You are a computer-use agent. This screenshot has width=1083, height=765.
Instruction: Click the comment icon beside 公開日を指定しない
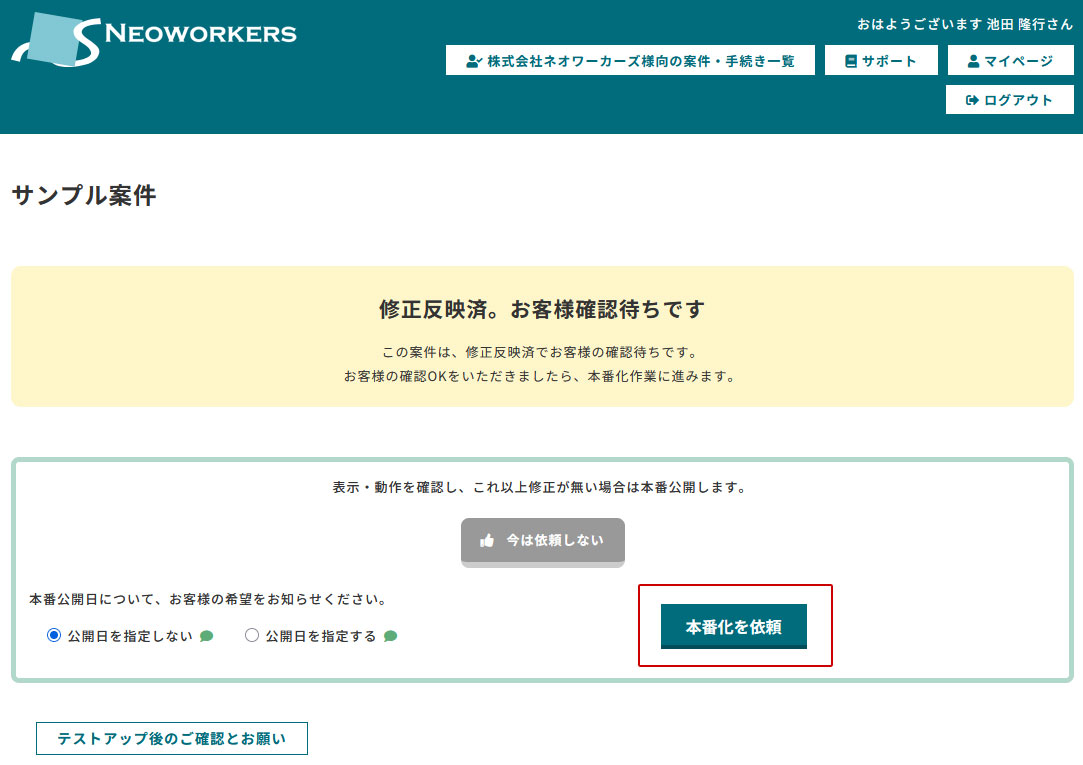(207, 636)
